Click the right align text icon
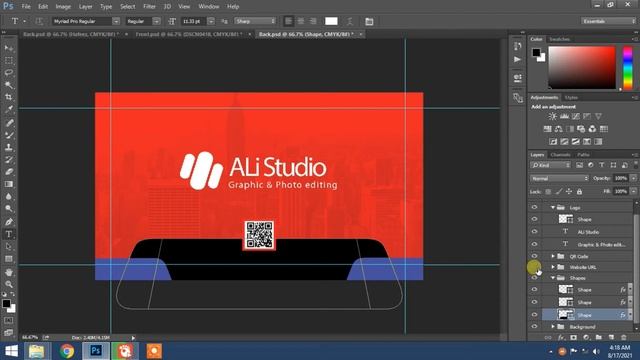The height and width of the screenshot is (360, 640). coord(313,21)
